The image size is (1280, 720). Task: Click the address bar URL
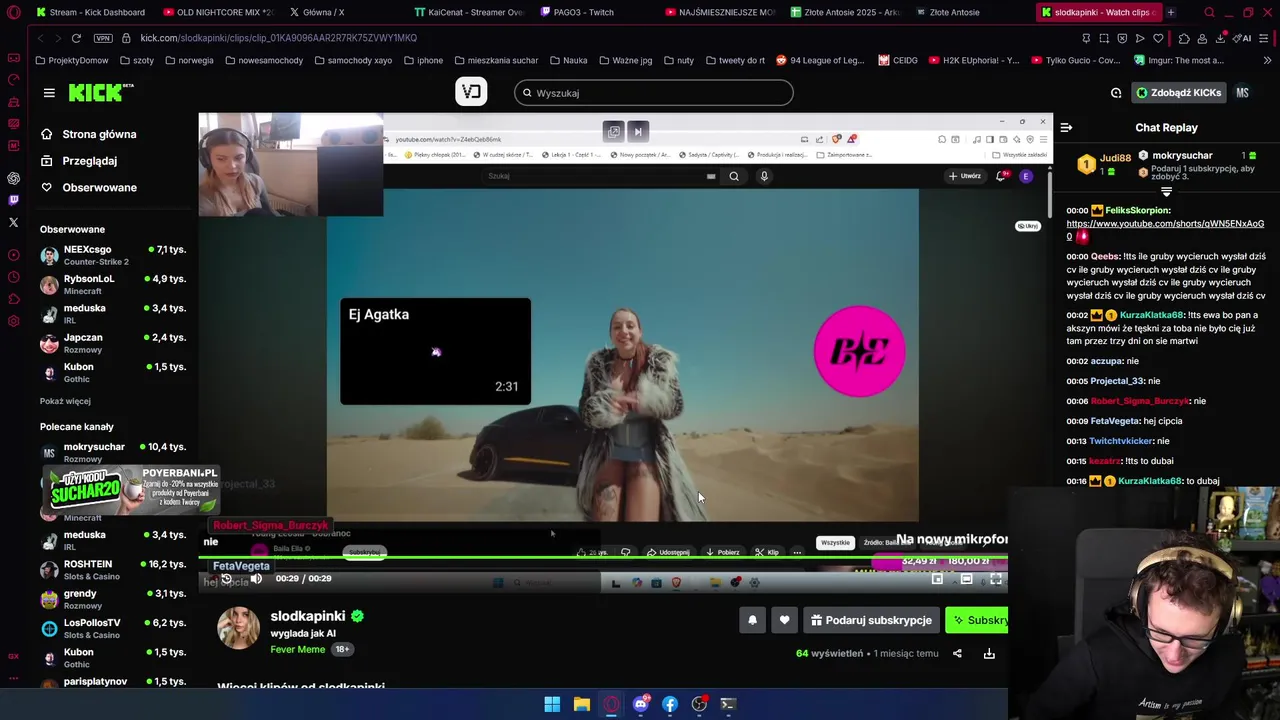pyautogui.click(x=278, y=38)
